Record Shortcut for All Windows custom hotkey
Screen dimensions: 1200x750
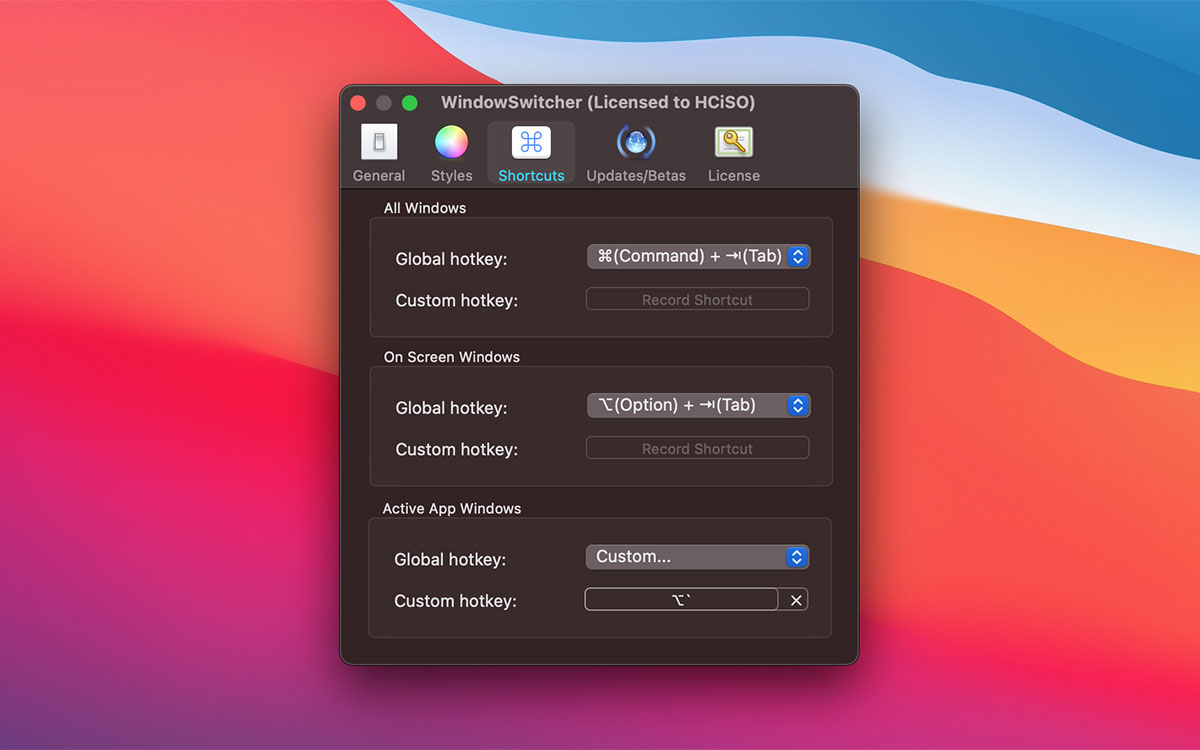pyautogui.click(x=697, y=299)
